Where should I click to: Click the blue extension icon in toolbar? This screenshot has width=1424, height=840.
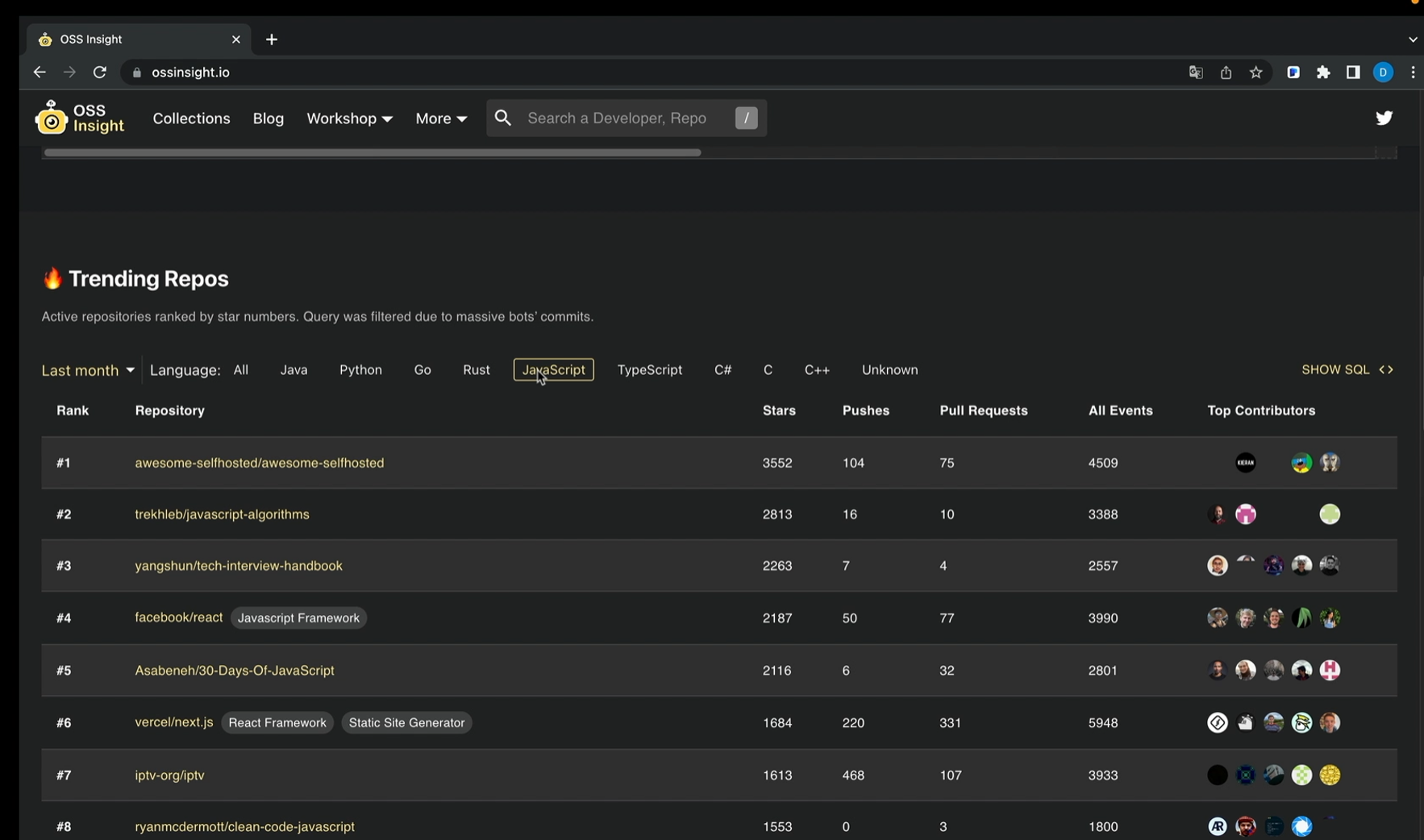(1293, 73)
